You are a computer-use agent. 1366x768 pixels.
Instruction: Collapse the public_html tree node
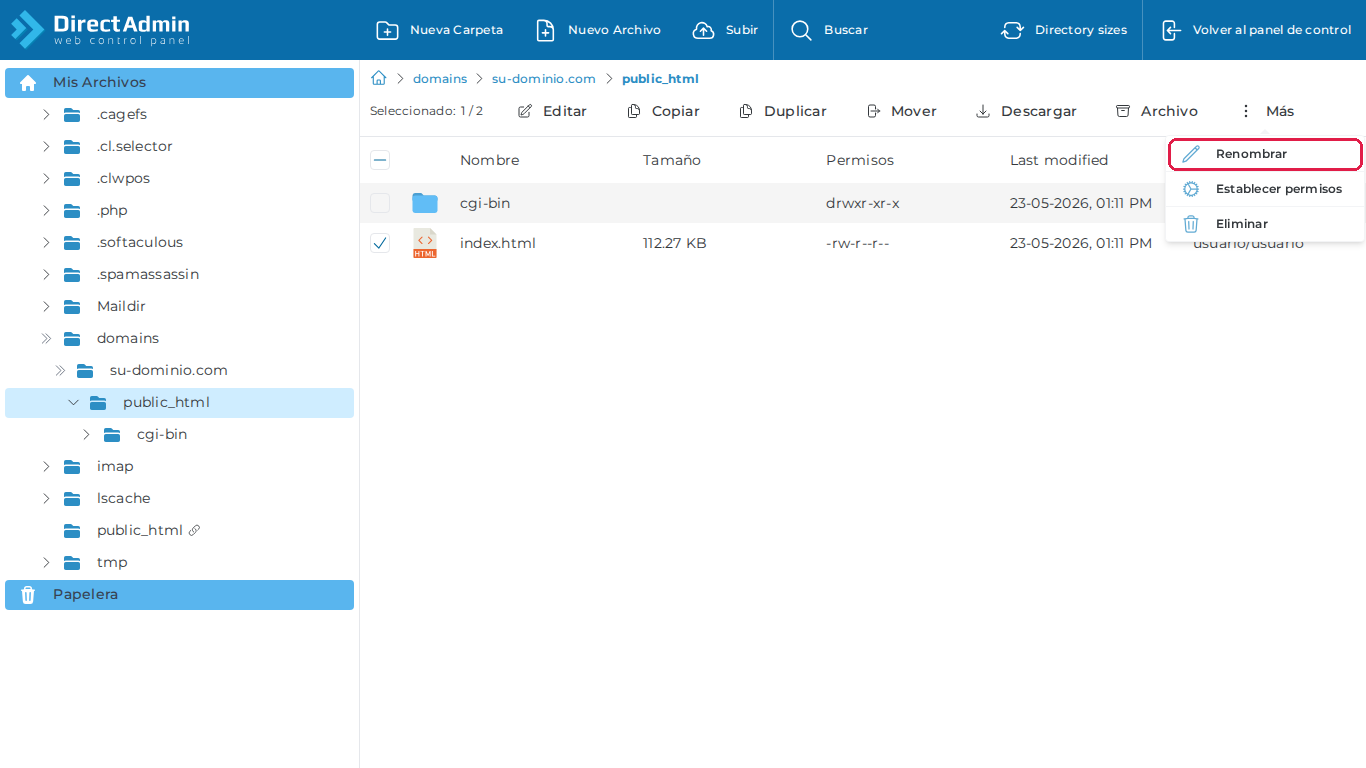point(73,402)
